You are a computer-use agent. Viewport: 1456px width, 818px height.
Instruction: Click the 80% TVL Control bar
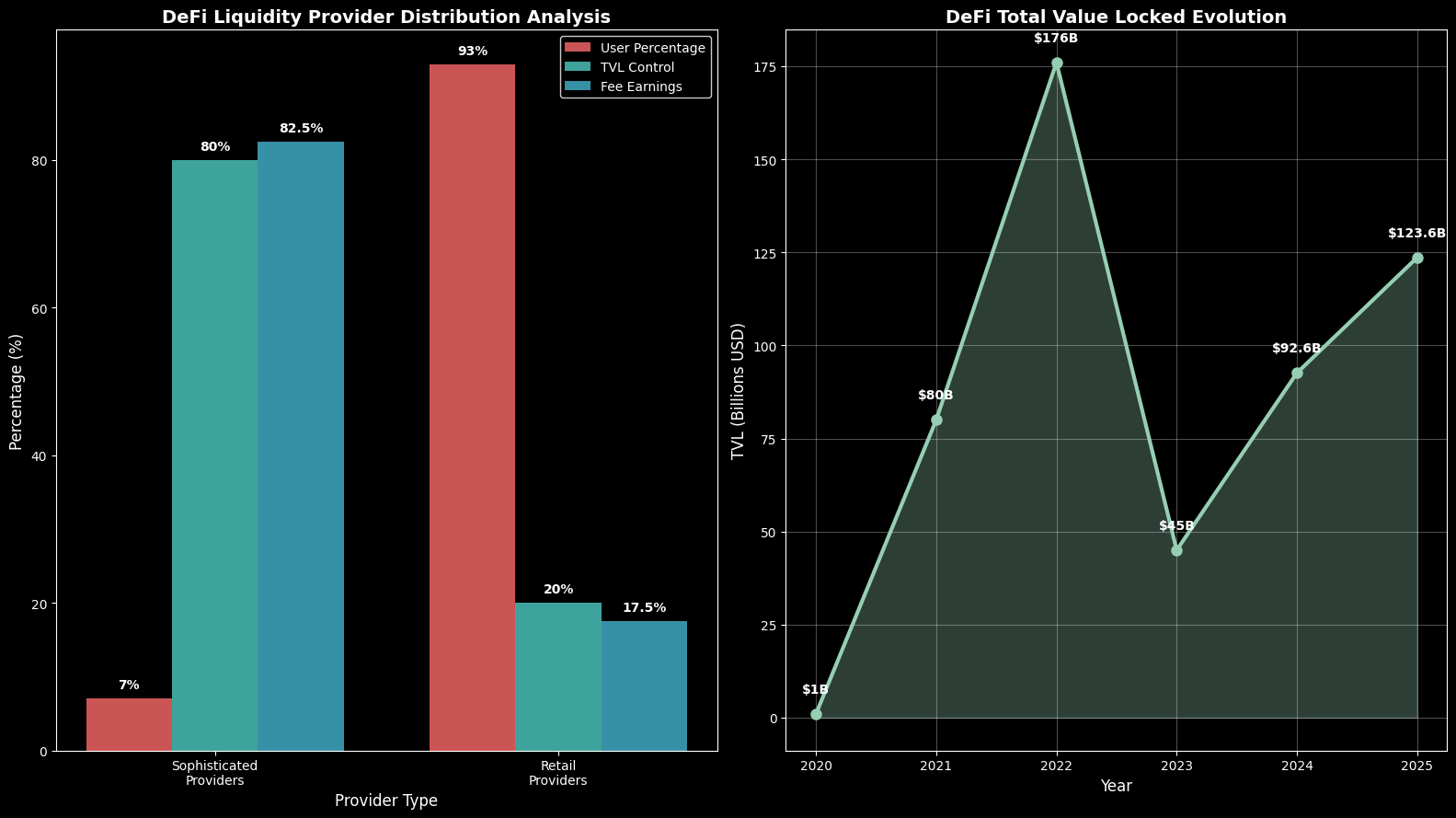pyautogui.click(x=214, y=455)
